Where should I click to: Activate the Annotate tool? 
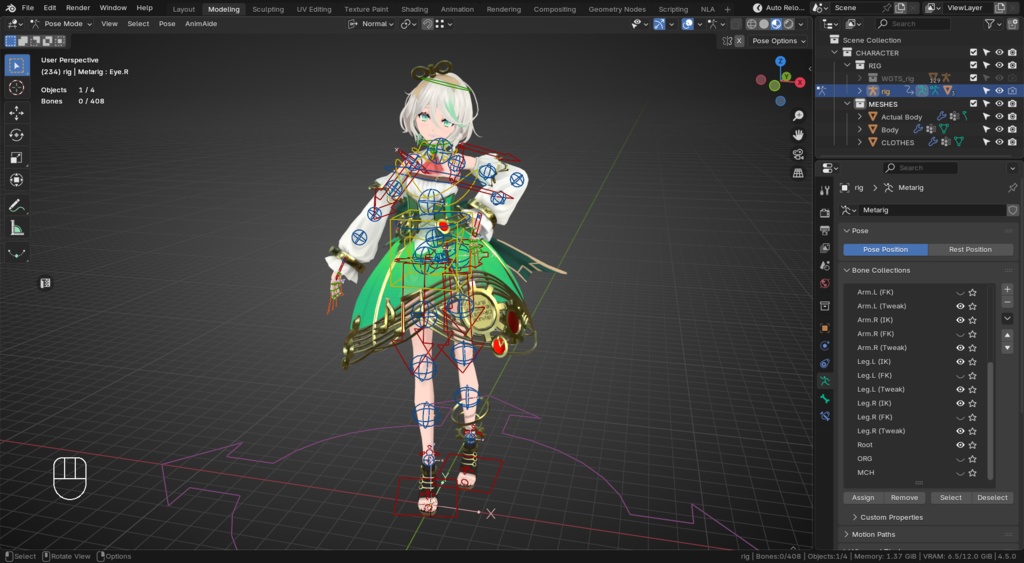pyautogui.click(x=16, y=206)
